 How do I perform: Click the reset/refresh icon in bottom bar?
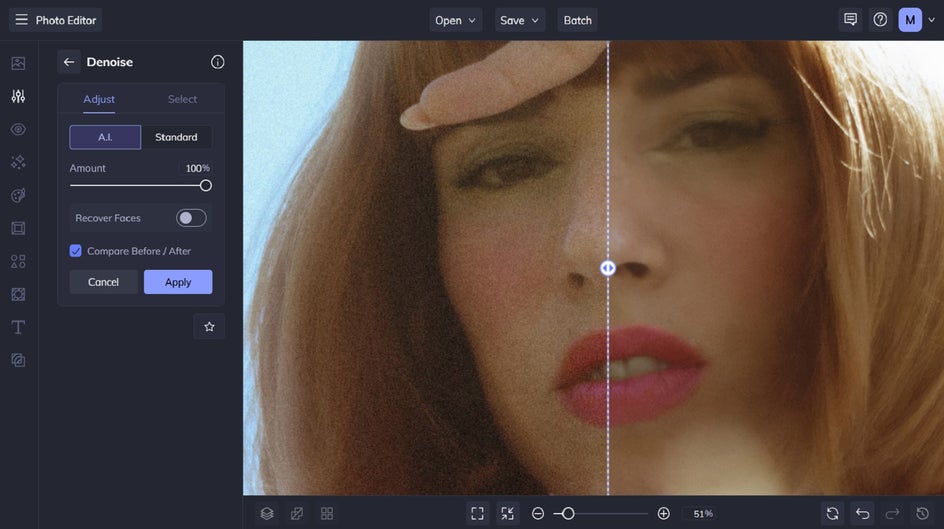[x=833, y=513]
